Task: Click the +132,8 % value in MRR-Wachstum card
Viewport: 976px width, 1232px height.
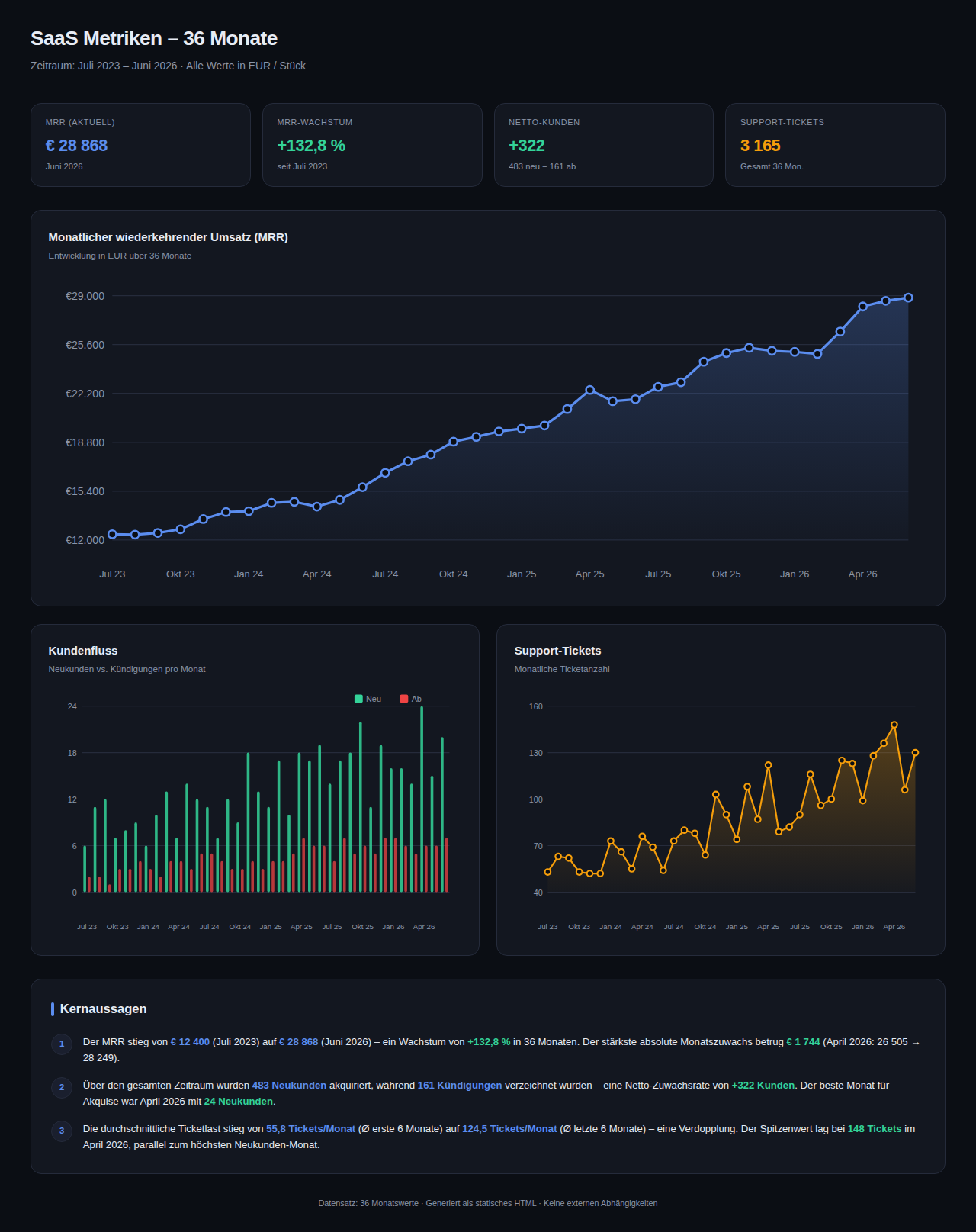Action: [311, 145]
